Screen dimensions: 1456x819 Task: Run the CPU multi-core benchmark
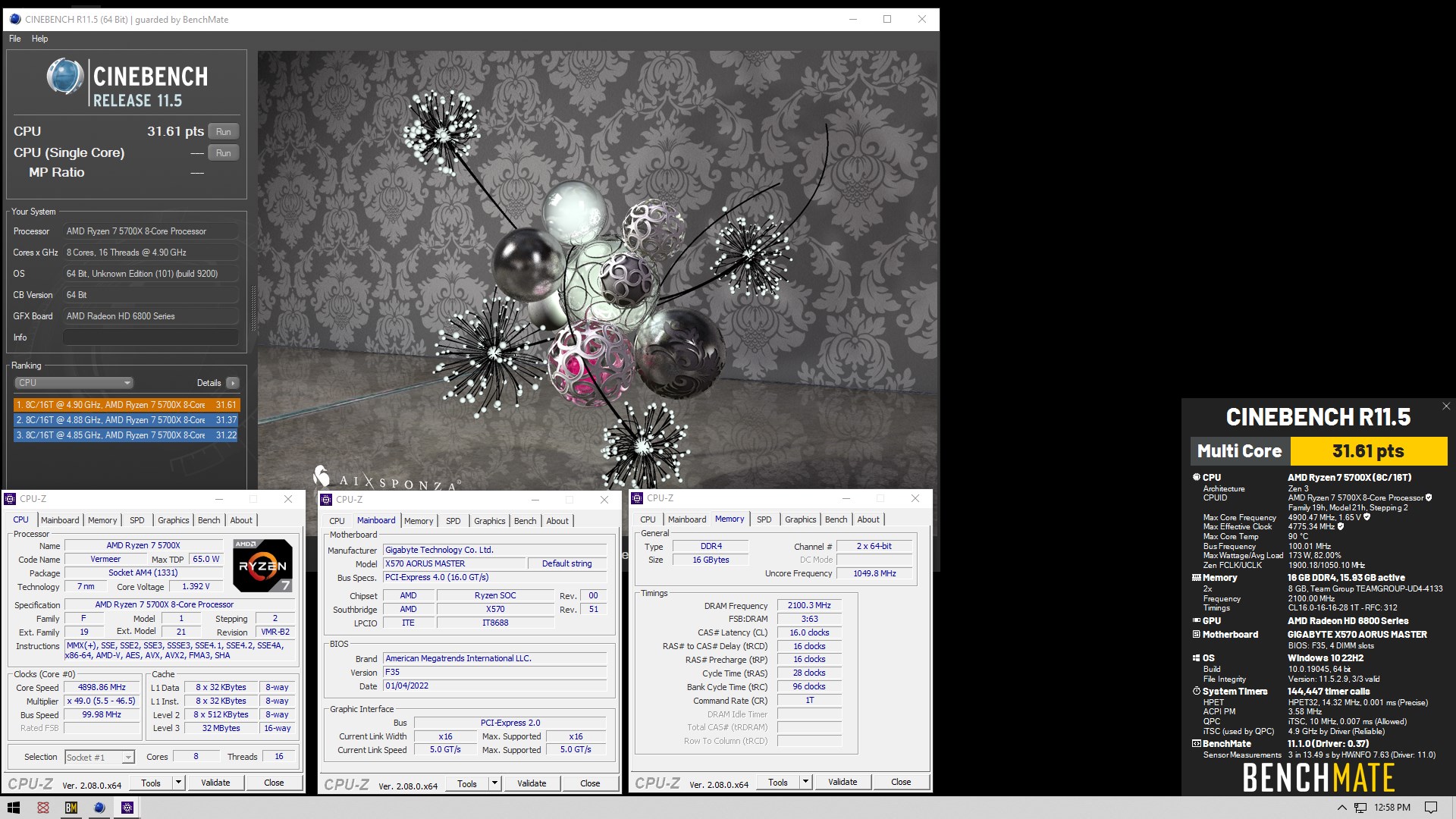223,131
